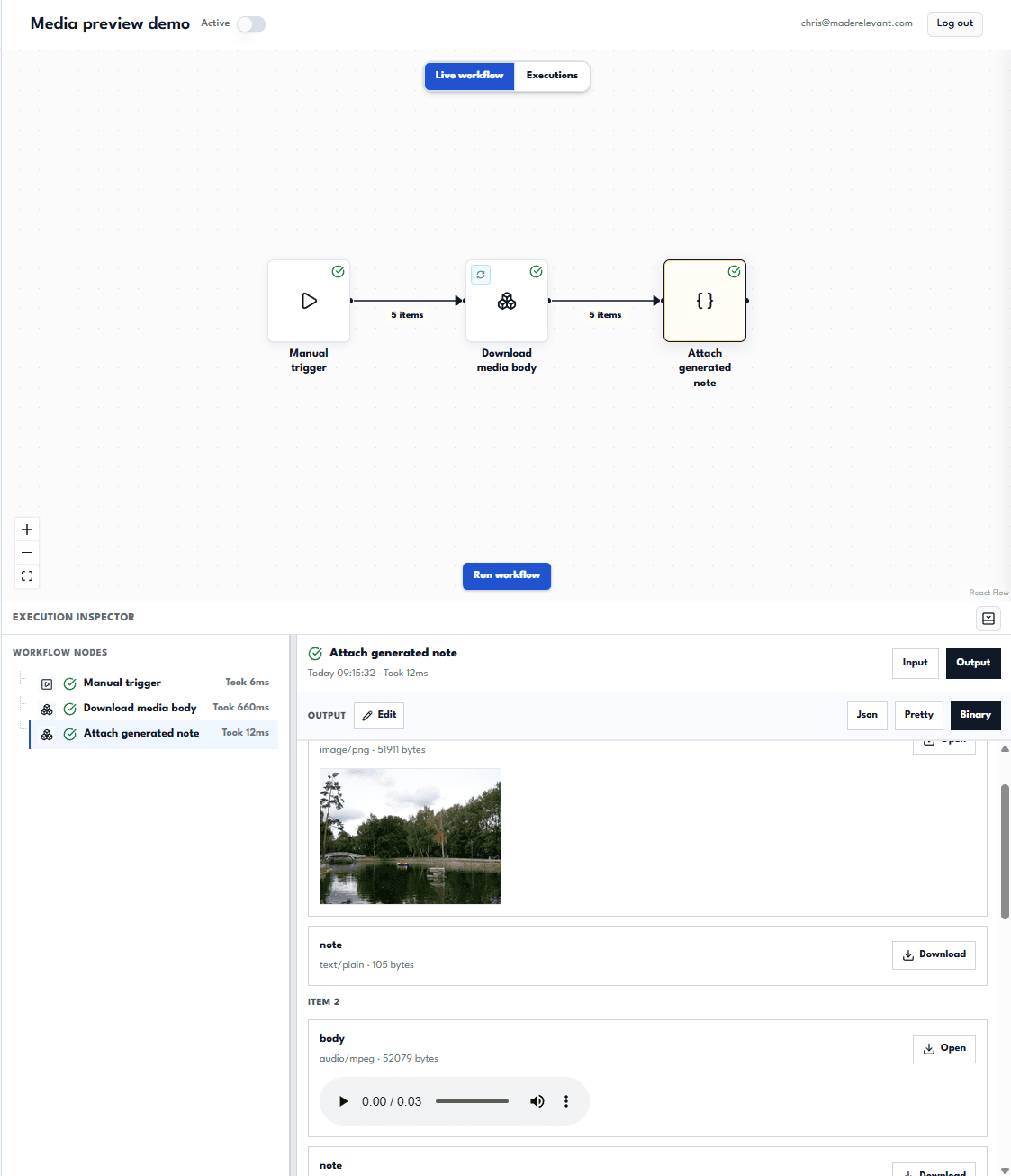Click the Run workflow button
The height and width of the screenshot is (1176, 1011).
click(506, 575)
